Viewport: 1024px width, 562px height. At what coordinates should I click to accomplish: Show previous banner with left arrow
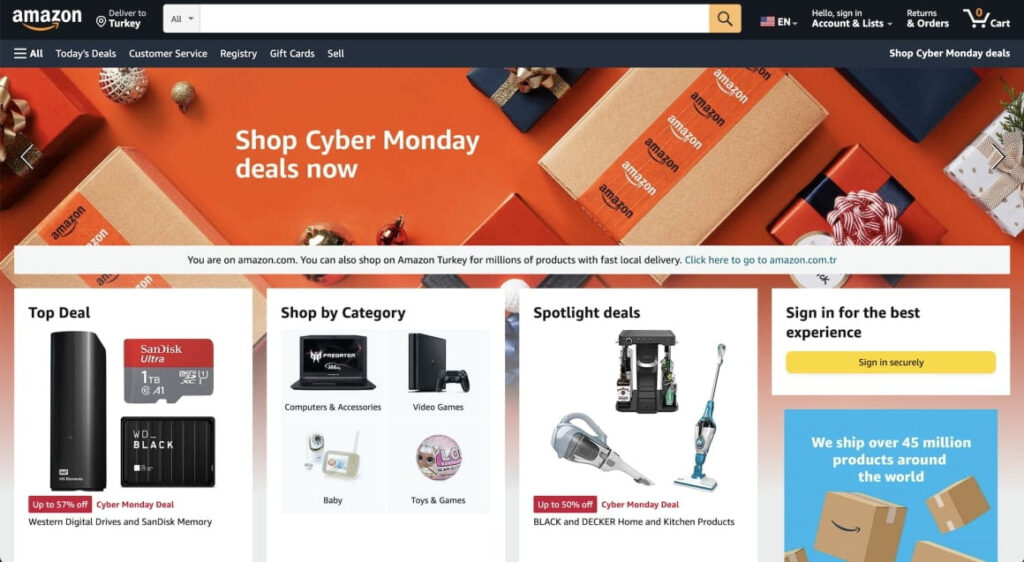pyautogui.click(x=27, y=157)
